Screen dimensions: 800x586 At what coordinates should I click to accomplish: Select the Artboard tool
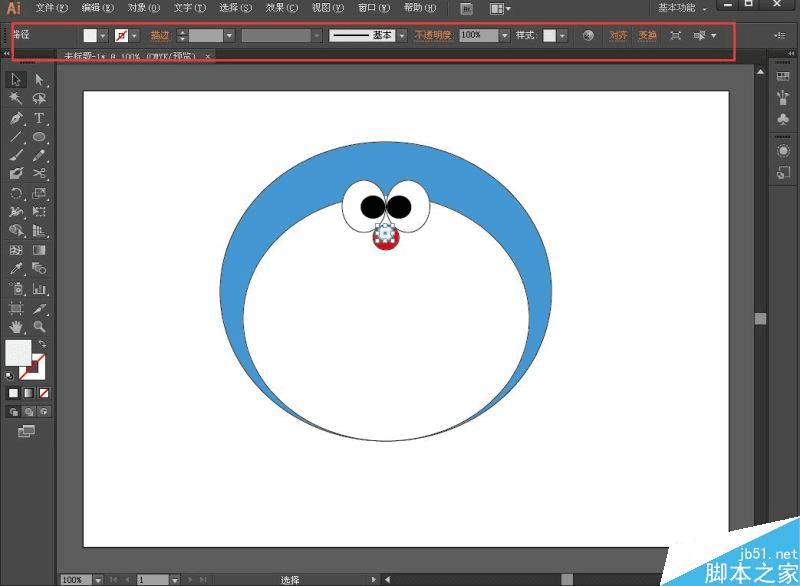(x=16, y=308)
